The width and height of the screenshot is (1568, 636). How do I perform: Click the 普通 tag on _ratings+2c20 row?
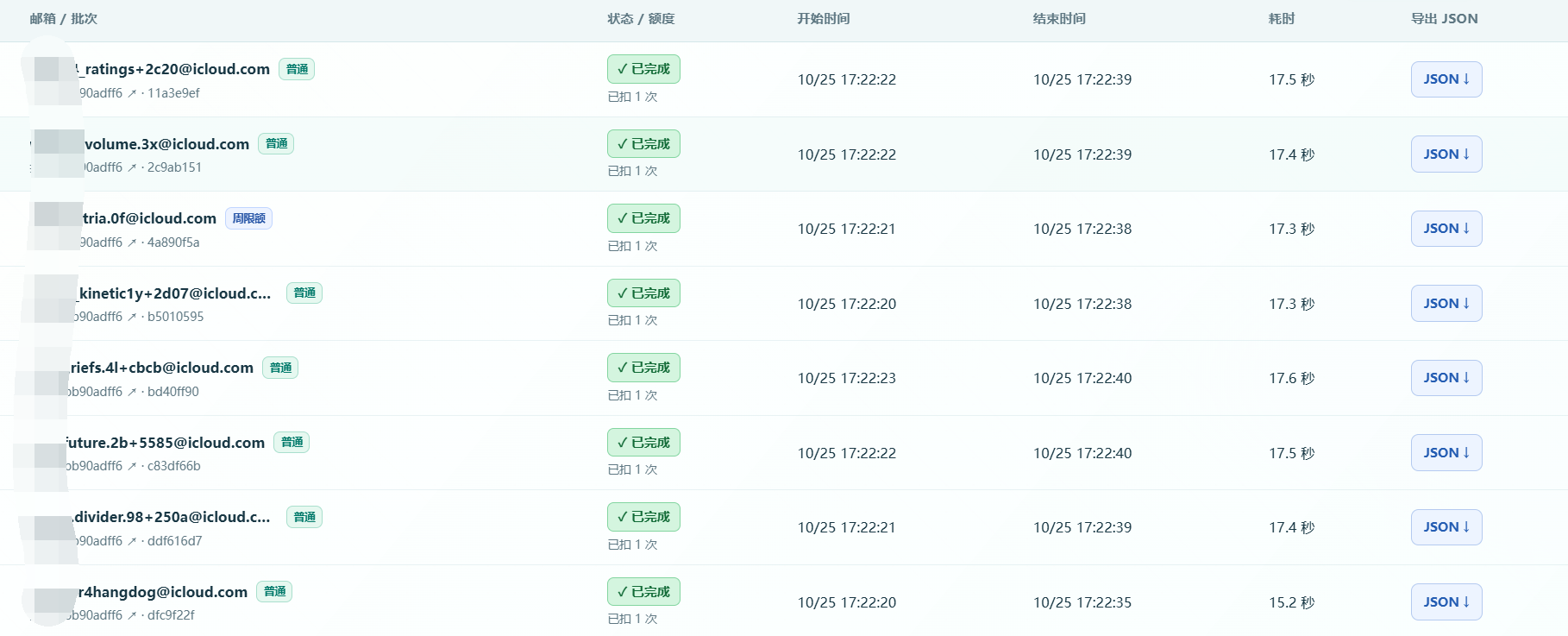tap(297, 69)
